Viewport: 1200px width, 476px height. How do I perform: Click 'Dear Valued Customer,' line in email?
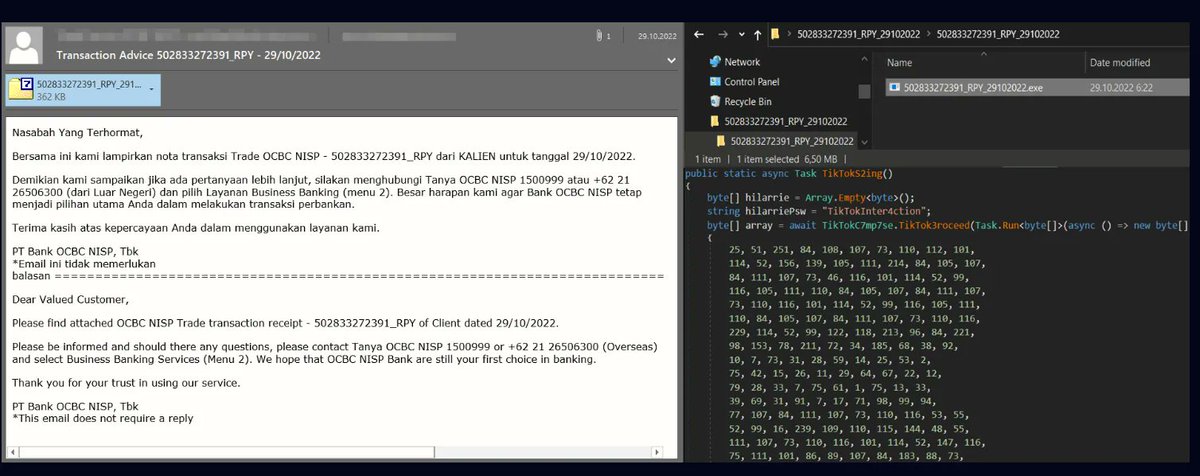tap(70, 298)
